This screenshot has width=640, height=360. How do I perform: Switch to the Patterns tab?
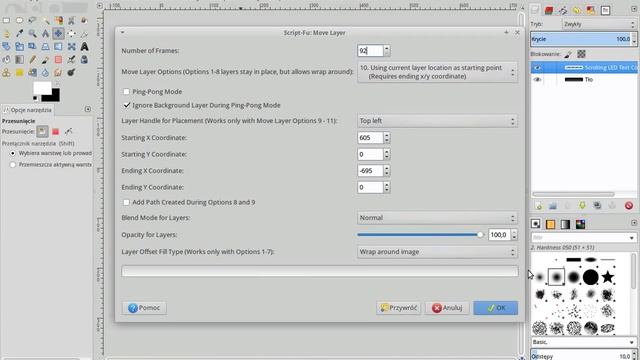pos(550,224)
